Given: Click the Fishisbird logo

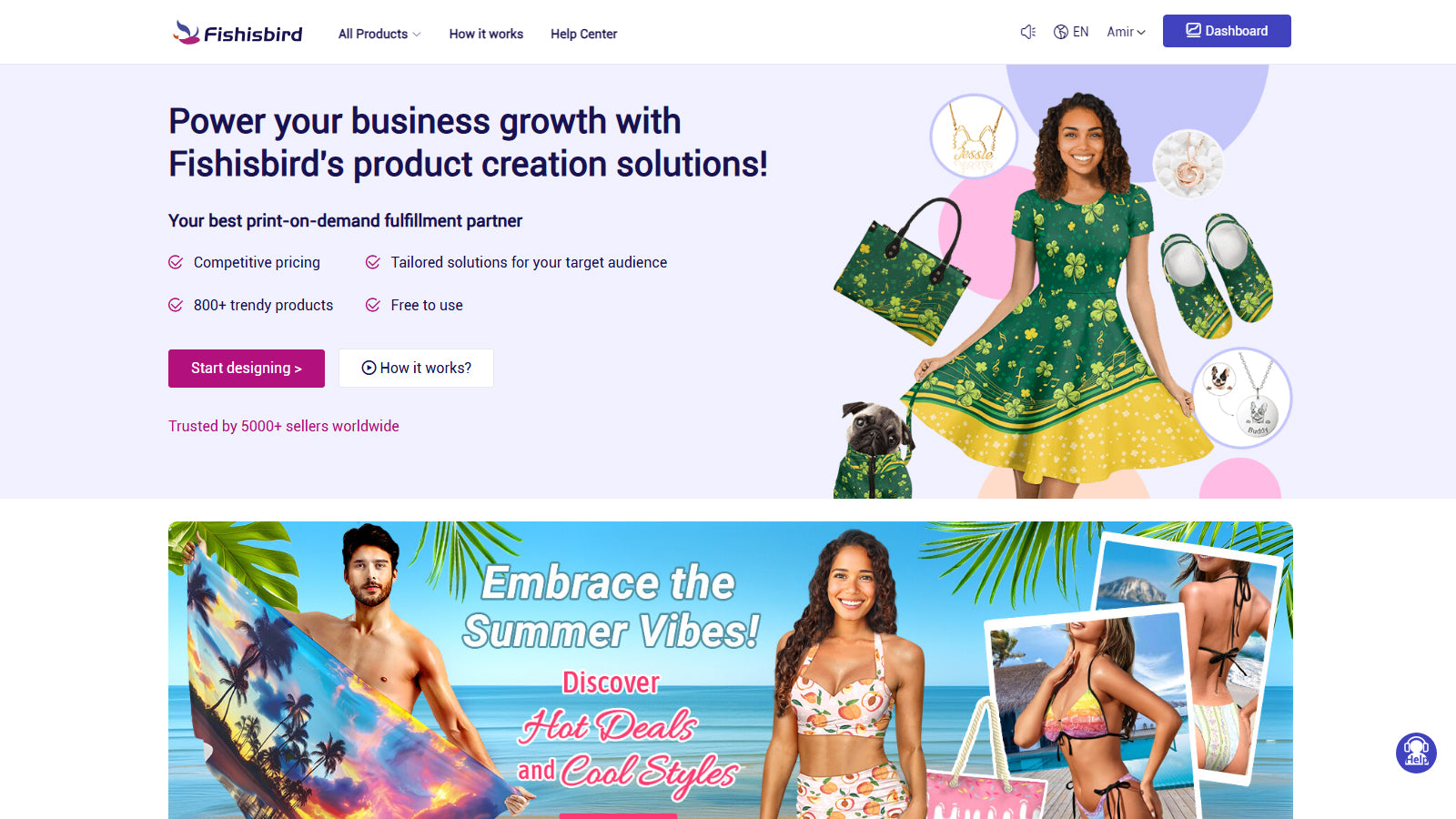Looking at the screenshot, I should [x=238, y=33].
